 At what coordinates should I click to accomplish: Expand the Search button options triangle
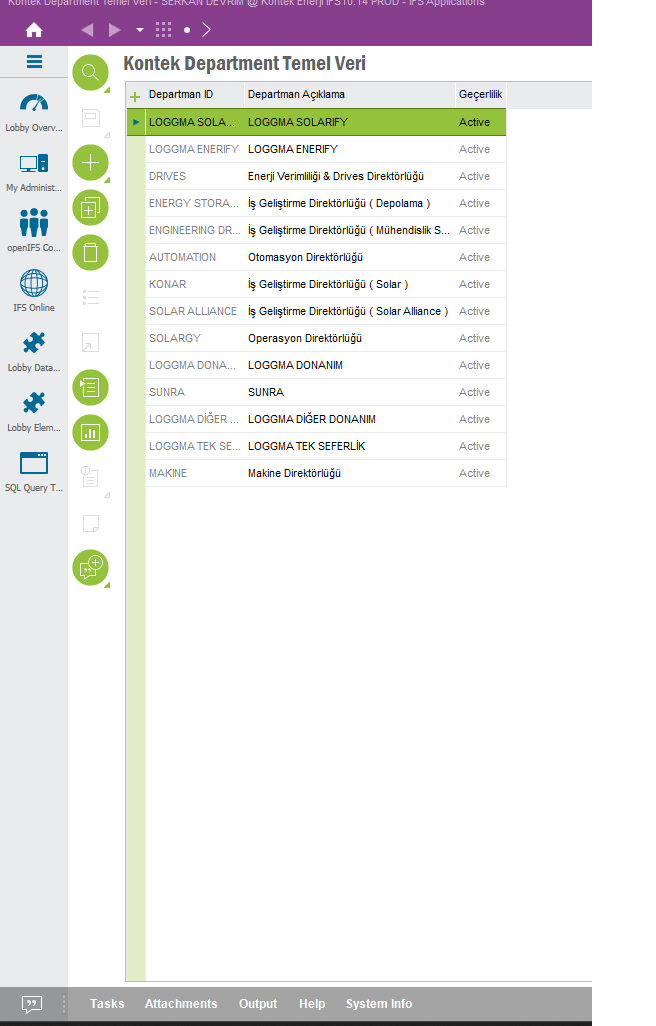tap(107, 90)
